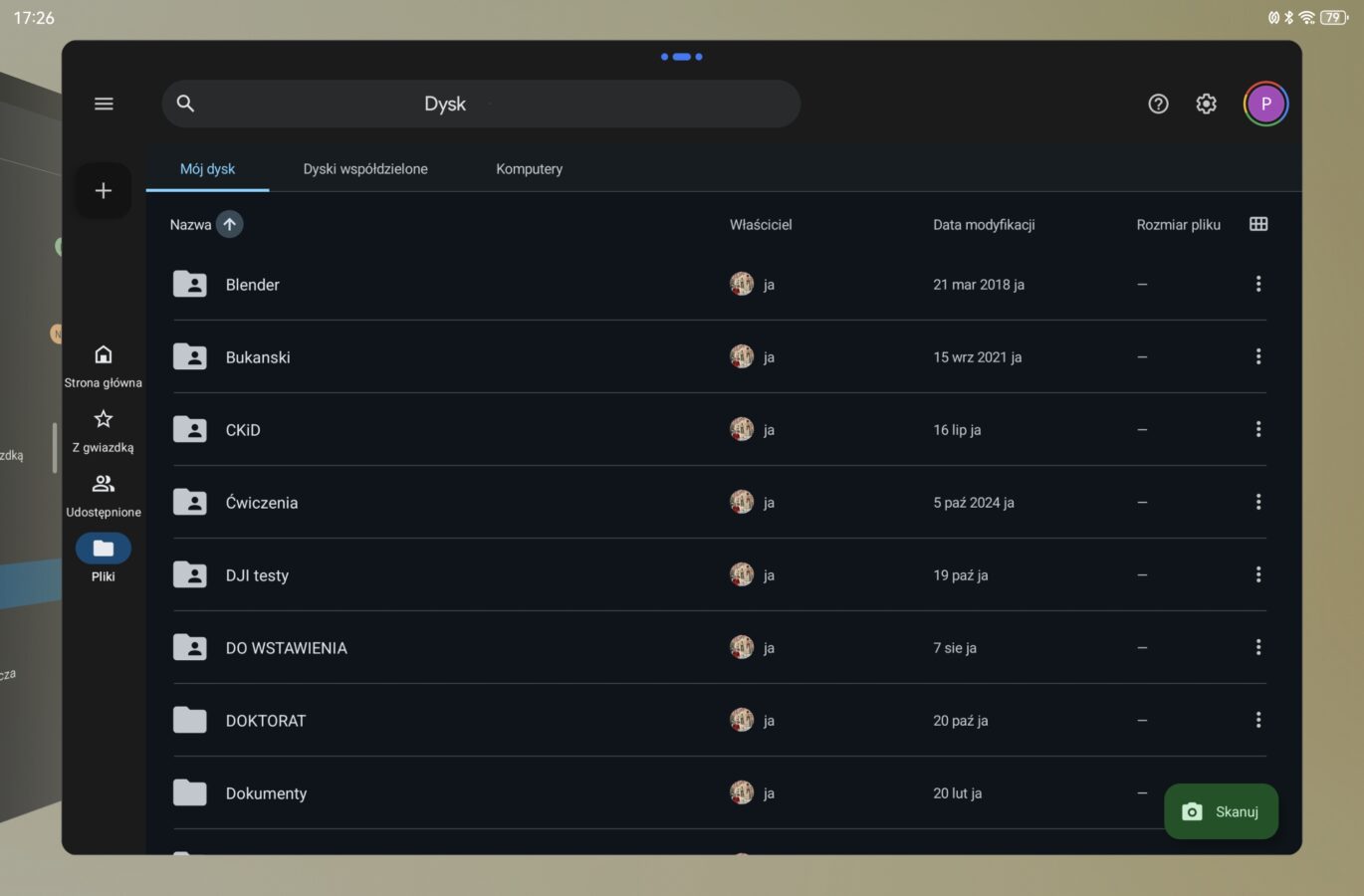
Task: Open more options for CKiD folder
Action: click(x=1258, y=429)
